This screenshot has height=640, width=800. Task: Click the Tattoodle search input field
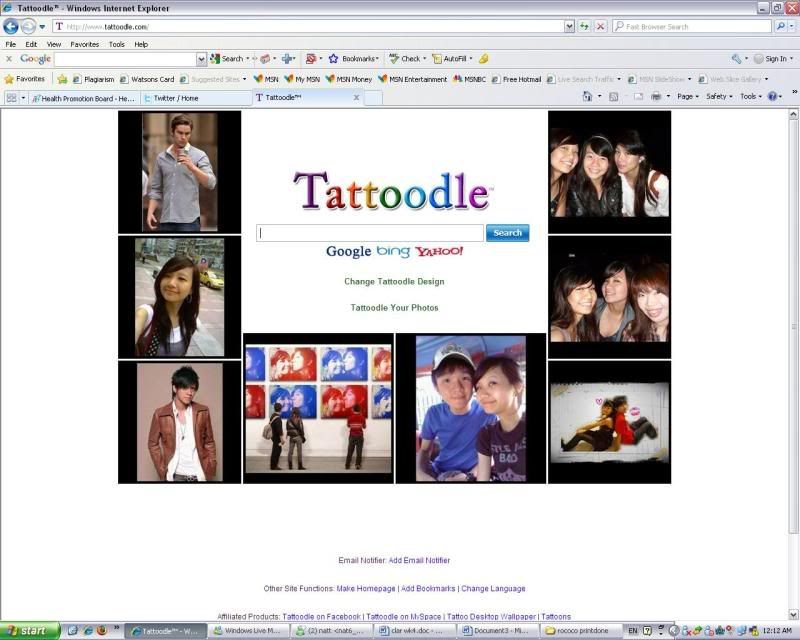[370, 233]
